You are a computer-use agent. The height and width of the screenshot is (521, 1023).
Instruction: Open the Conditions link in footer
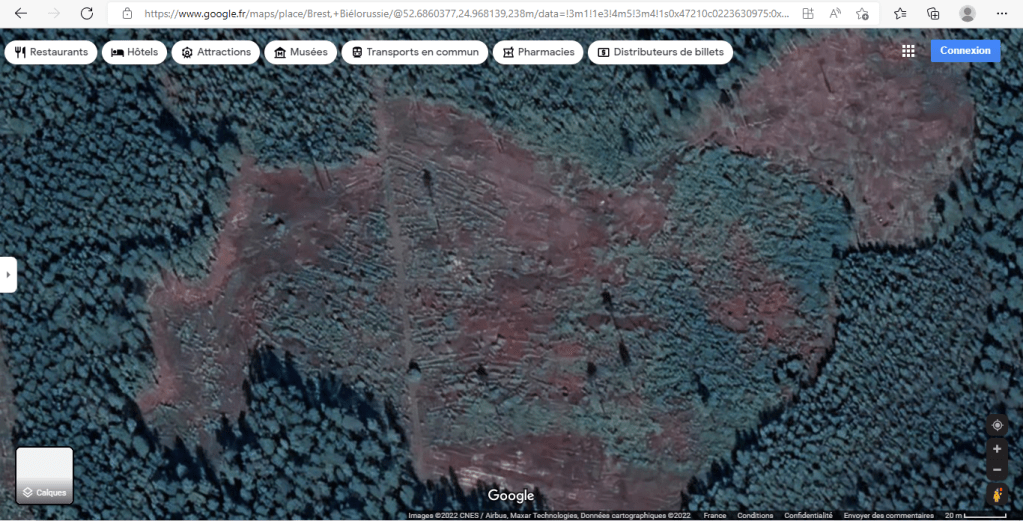(x=755, y=516)
